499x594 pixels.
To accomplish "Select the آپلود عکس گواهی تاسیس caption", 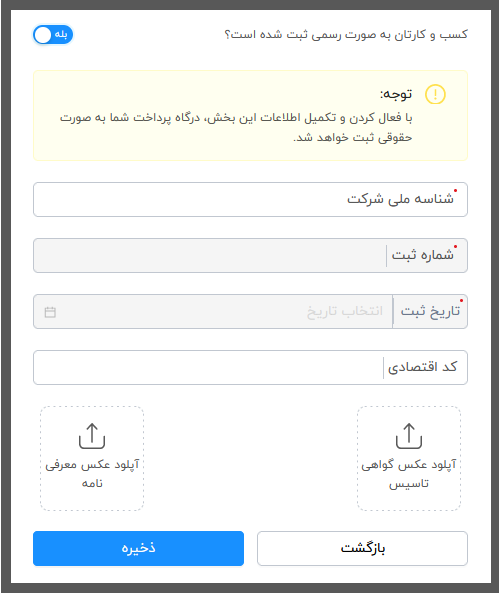I will pyautogui.click(x=409, y=474).
